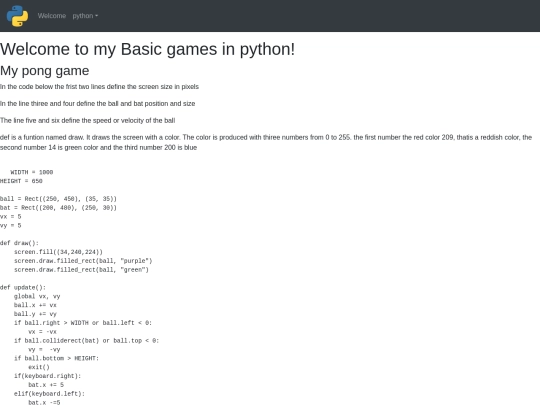Click the 'elif(keyboard.left):' code line
The image size is (540, 405).
[49, 394]
